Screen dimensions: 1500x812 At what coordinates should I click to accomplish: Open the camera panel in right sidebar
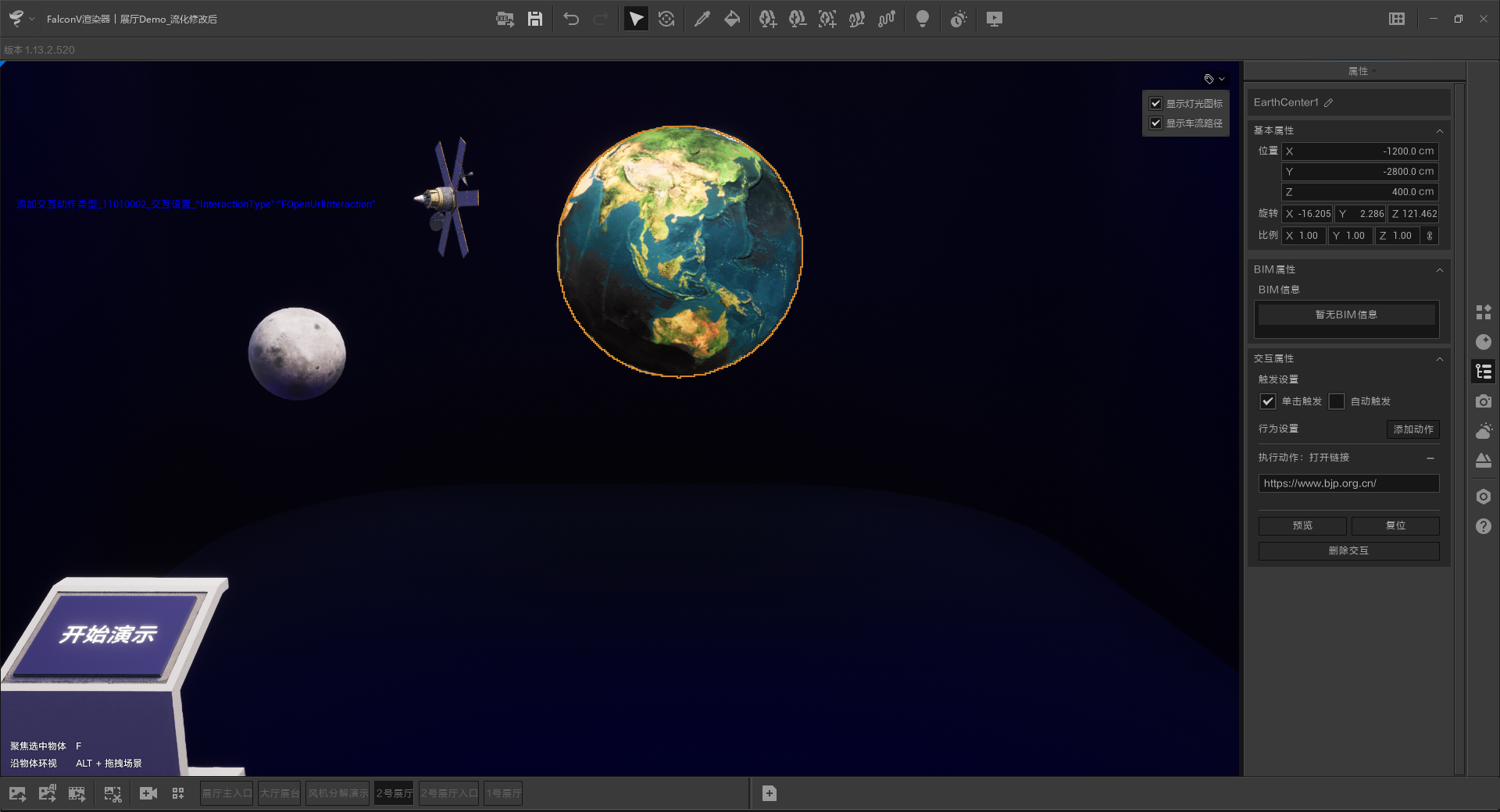tap(1484, 401)
